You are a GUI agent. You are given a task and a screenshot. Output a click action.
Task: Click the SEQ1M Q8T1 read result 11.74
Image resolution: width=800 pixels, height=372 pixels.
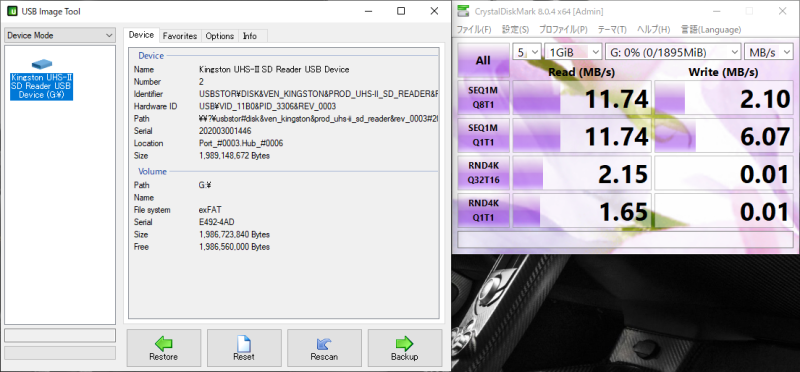(582, 98)
